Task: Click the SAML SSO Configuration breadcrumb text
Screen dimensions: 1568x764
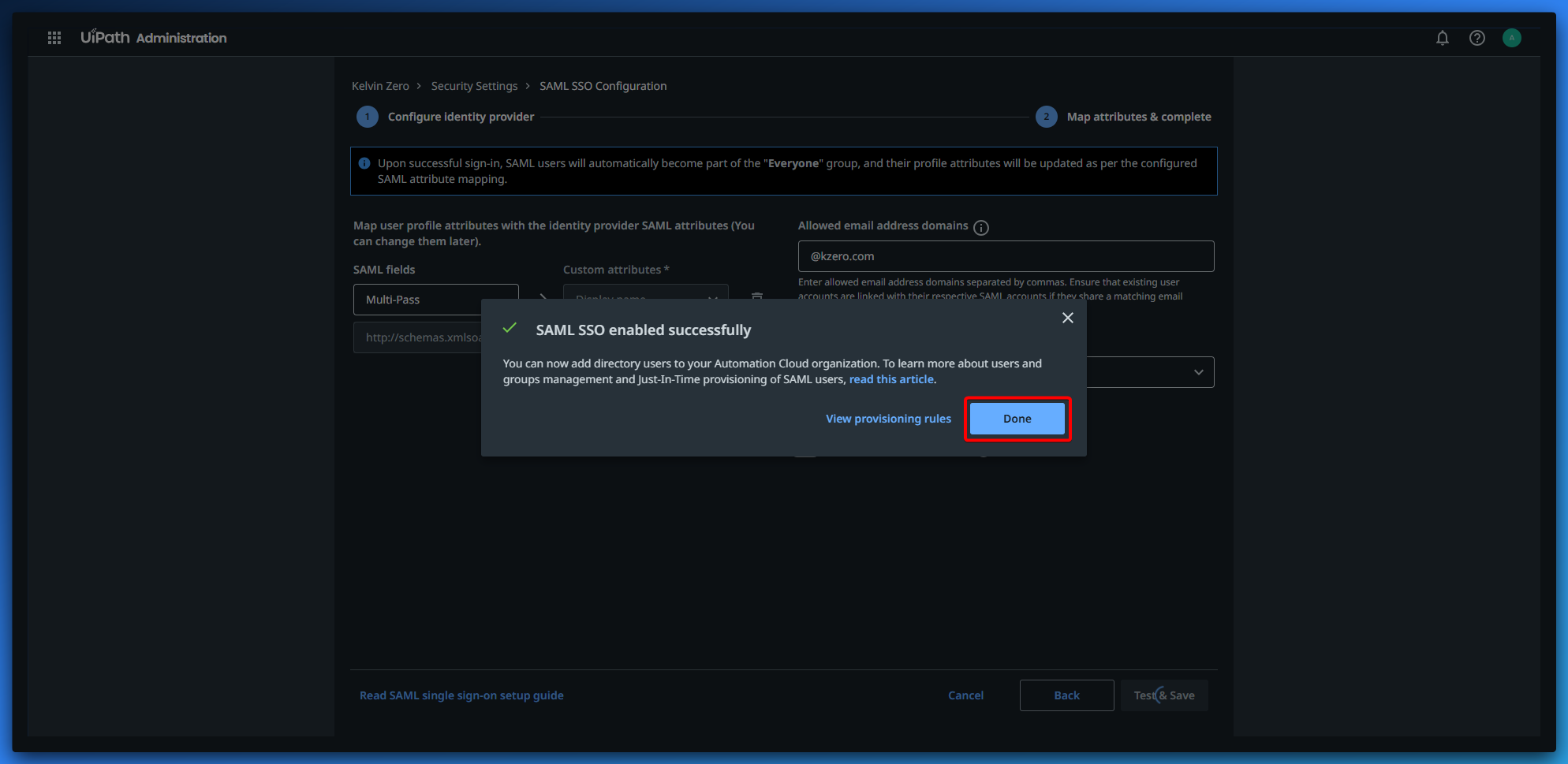Action: [603, 86]
